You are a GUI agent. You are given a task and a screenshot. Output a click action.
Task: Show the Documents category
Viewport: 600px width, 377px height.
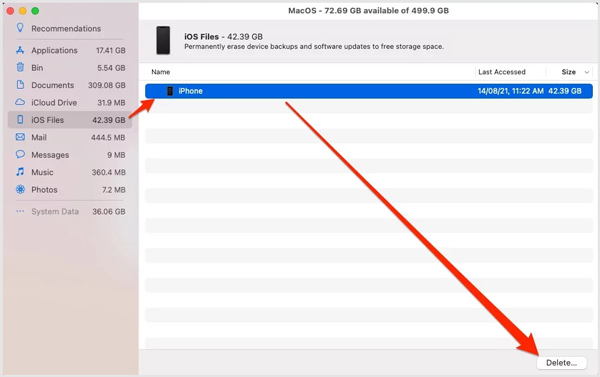70,85
